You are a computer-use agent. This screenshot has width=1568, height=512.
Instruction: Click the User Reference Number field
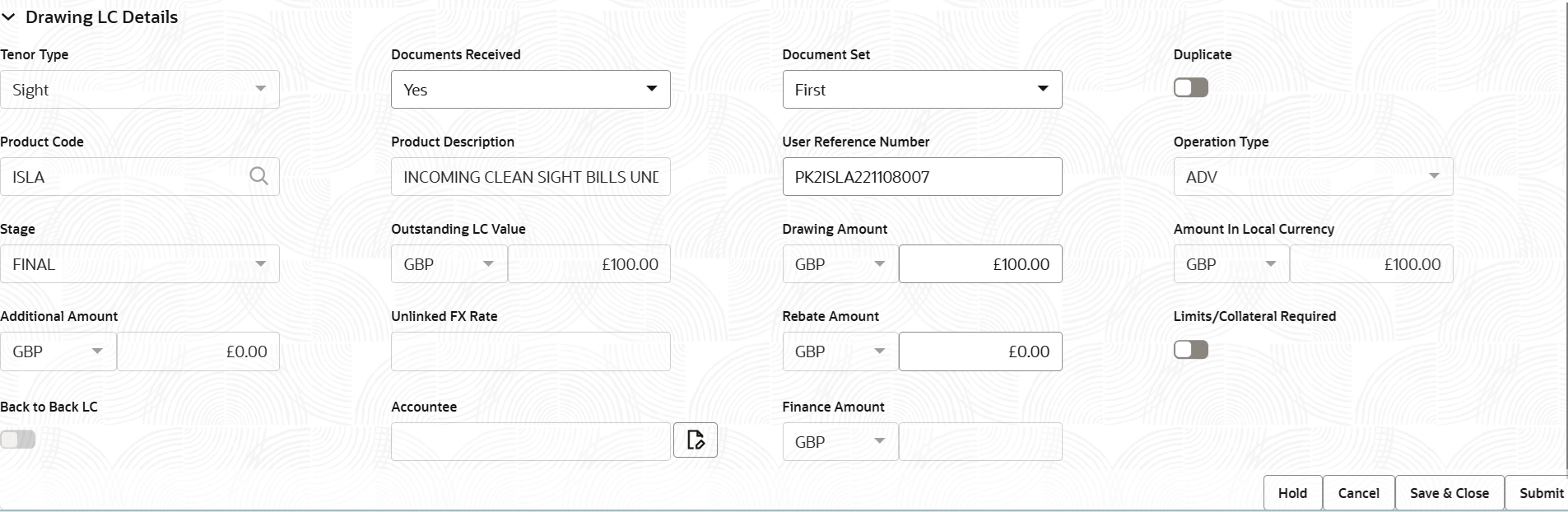[x=922, y=176]
